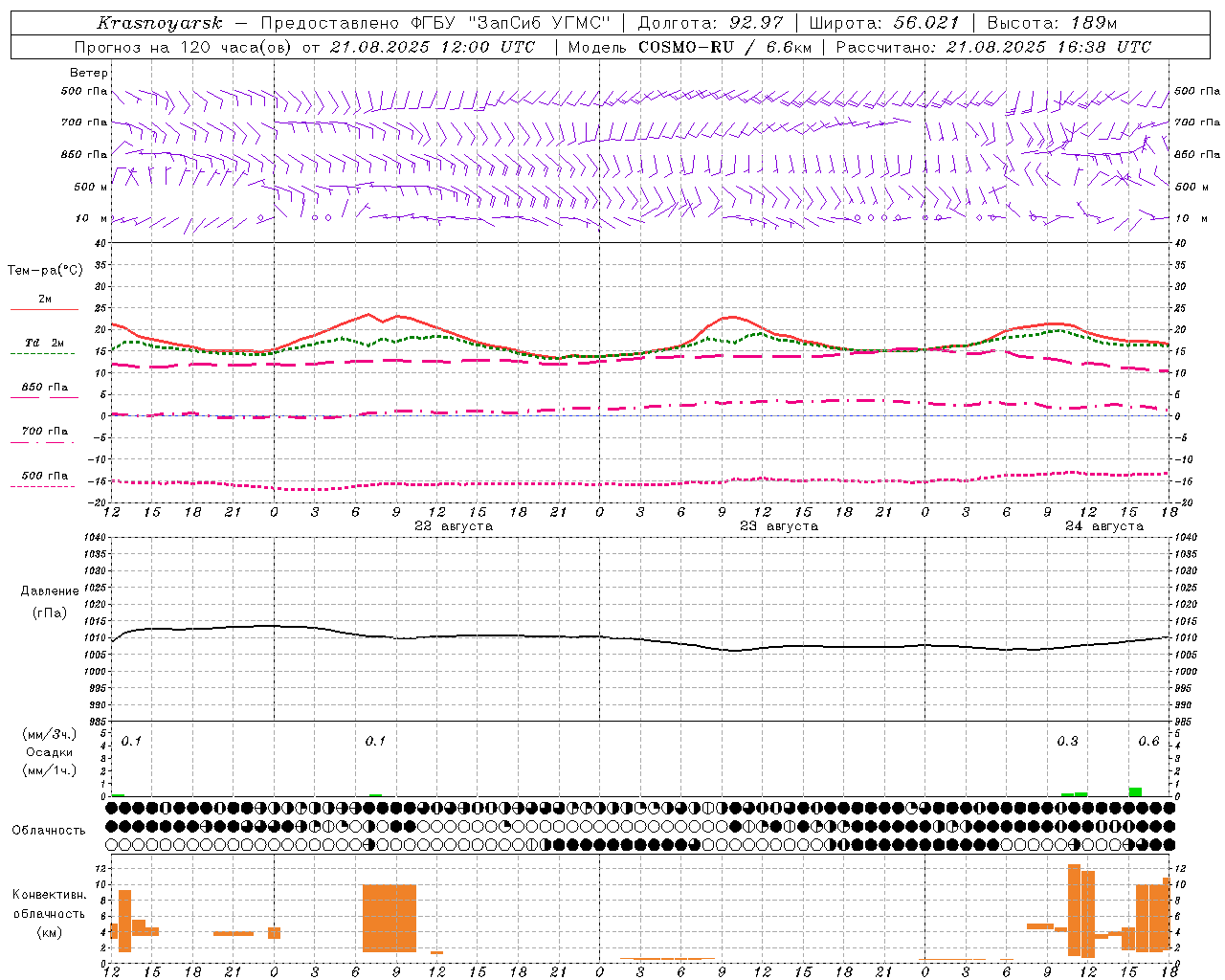
Task: Click the Прогноз на 120 часа(ов) text
Action: coord(185,47)
